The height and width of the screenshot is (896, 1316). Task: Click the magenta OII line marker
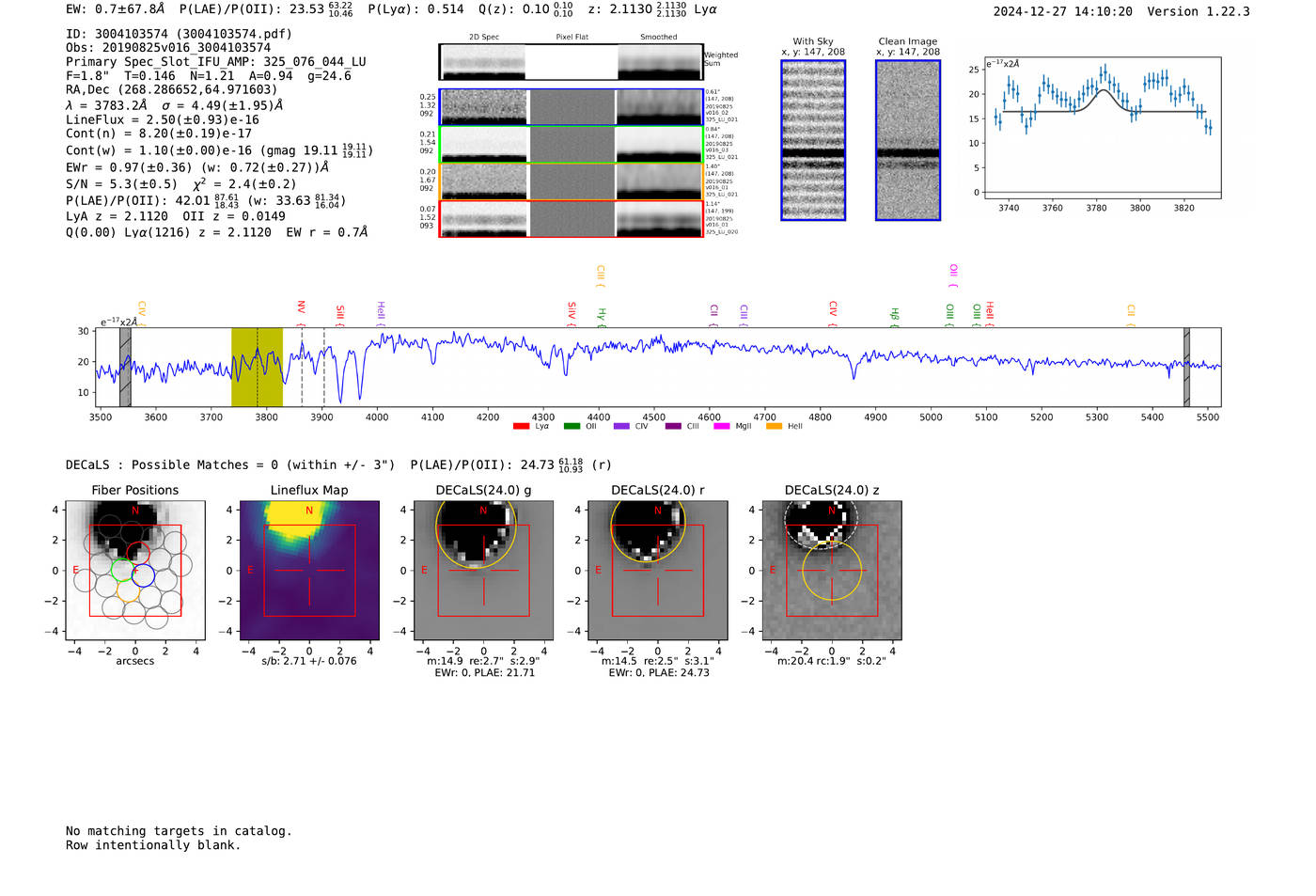tap(953, 274)
